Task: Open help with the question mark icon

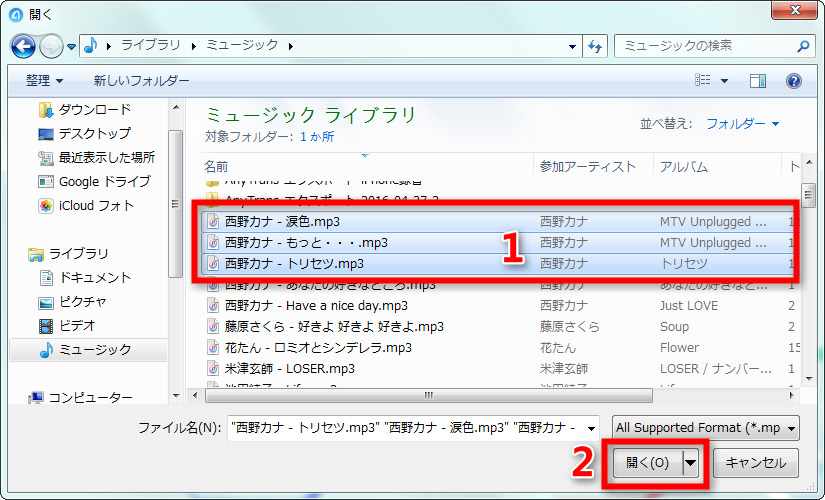Action: pyautogui.click(x=793, y=81)
